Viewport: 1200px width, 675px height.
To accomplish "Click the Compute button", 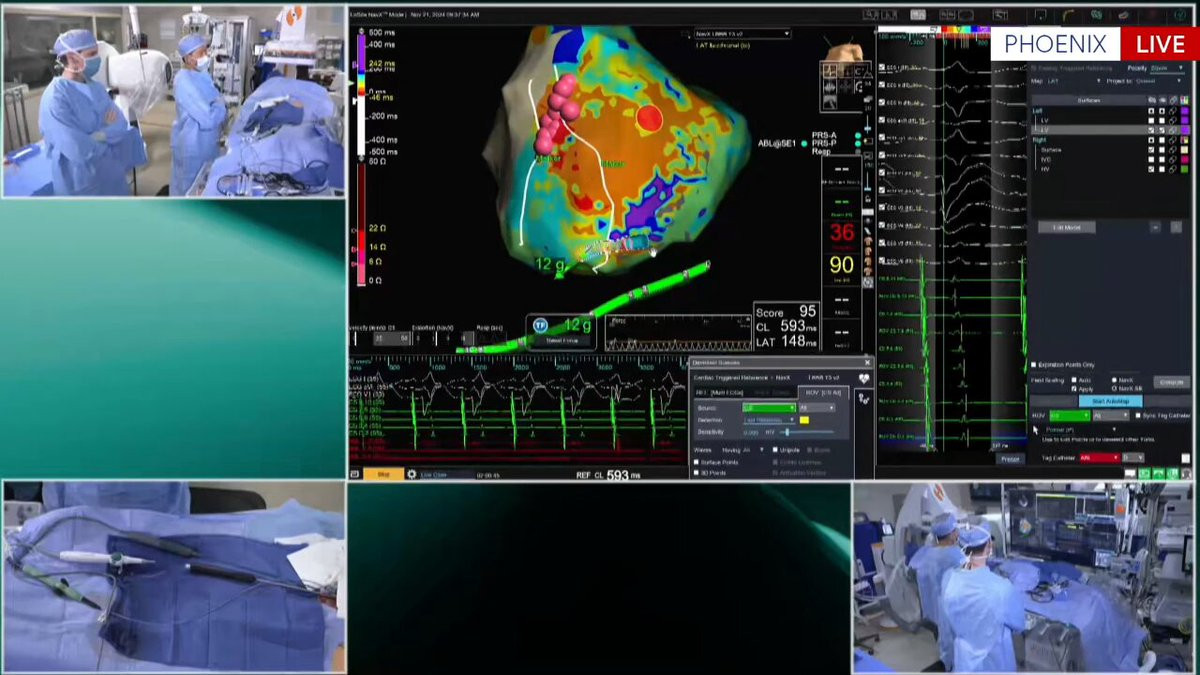I will coord(1172,382).
